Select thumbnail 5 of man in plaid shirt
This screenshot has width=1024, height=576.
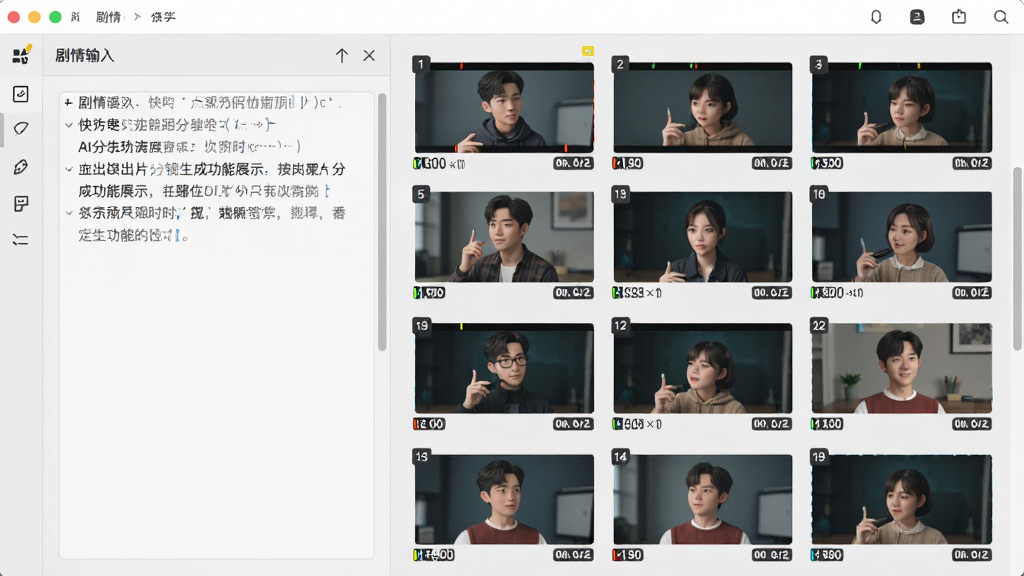[504, 237]
